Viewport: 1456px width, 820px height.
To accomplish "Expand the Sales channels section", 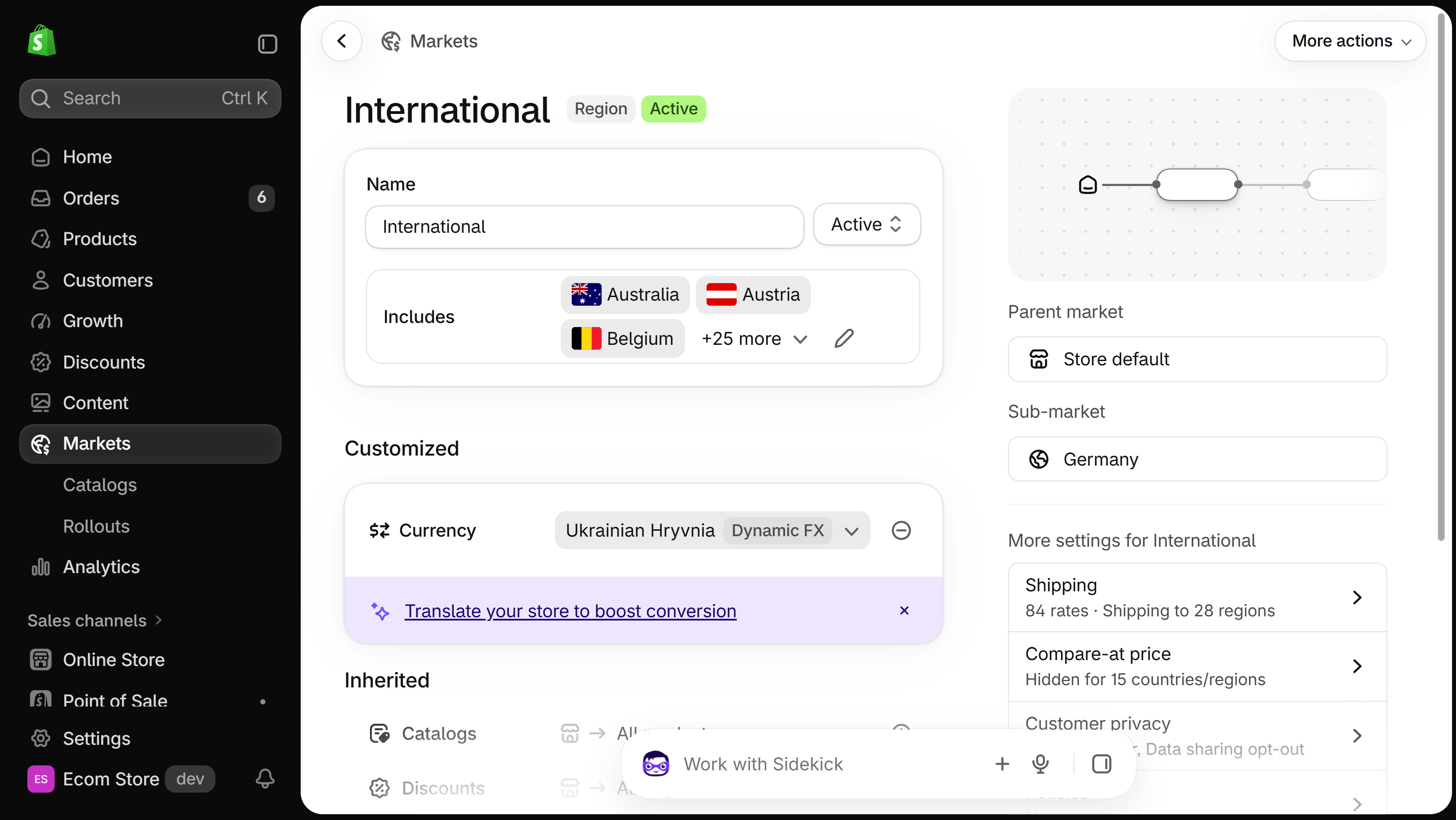I will coord(95,620).
